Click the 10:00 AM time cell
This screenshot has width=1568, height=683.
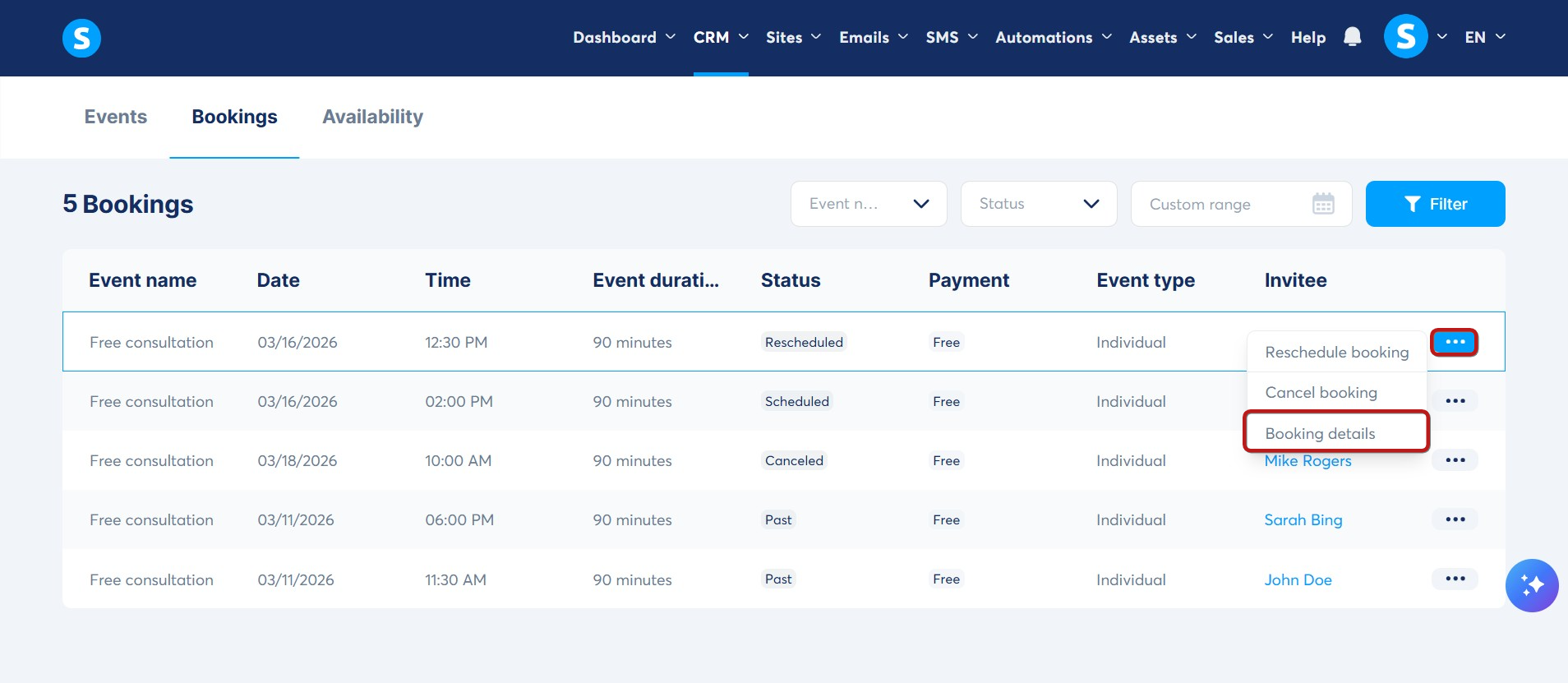coord(458,461)
